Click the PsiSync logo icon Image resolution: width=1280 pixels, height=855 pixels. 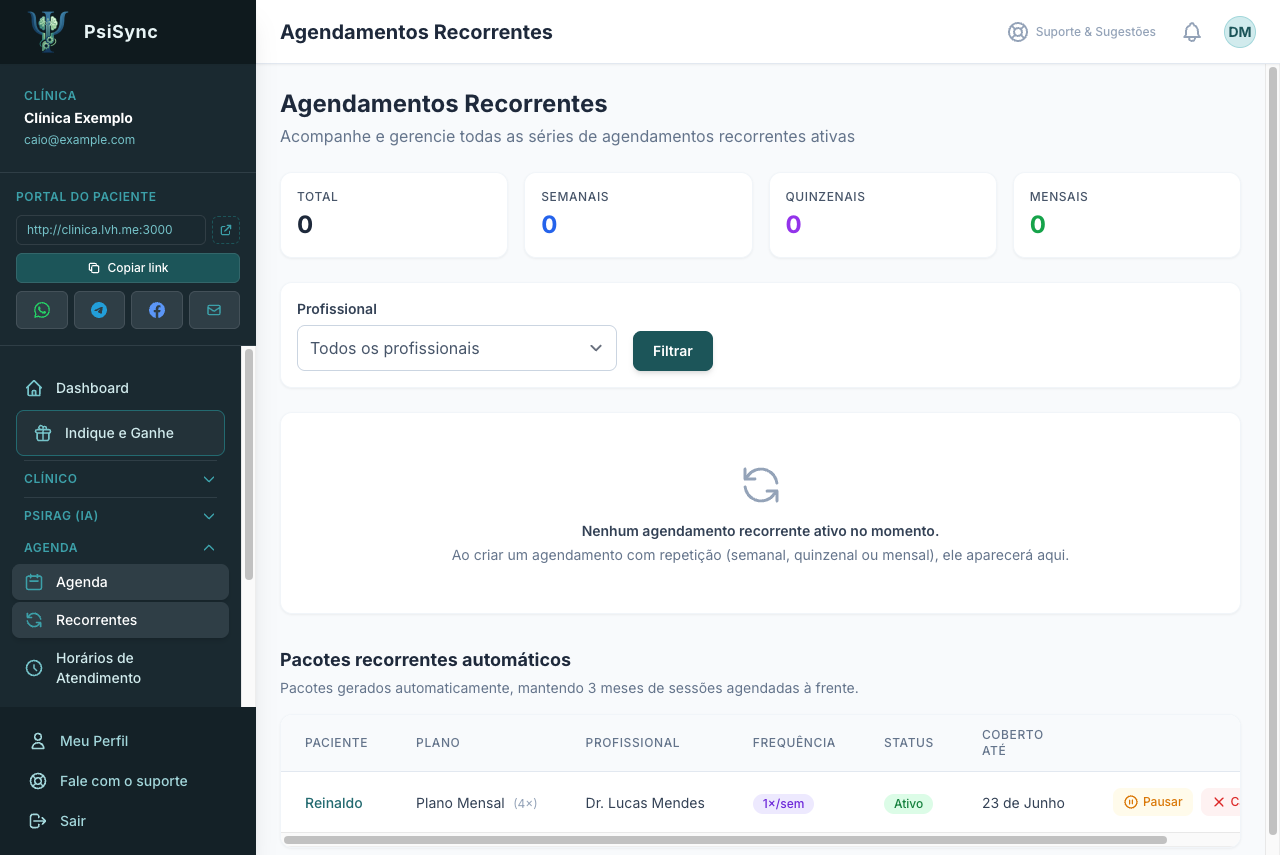[x=48, y=31]
